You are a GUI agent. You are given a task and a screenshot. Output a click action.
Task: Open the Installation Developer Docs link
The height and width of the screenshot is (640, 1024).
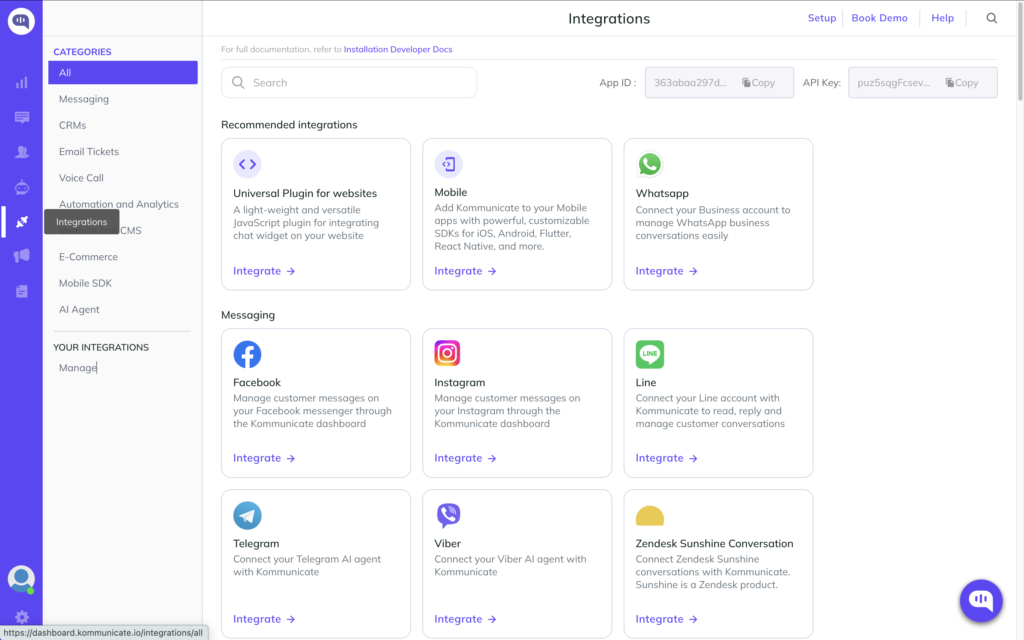click(x=397, y=48)
